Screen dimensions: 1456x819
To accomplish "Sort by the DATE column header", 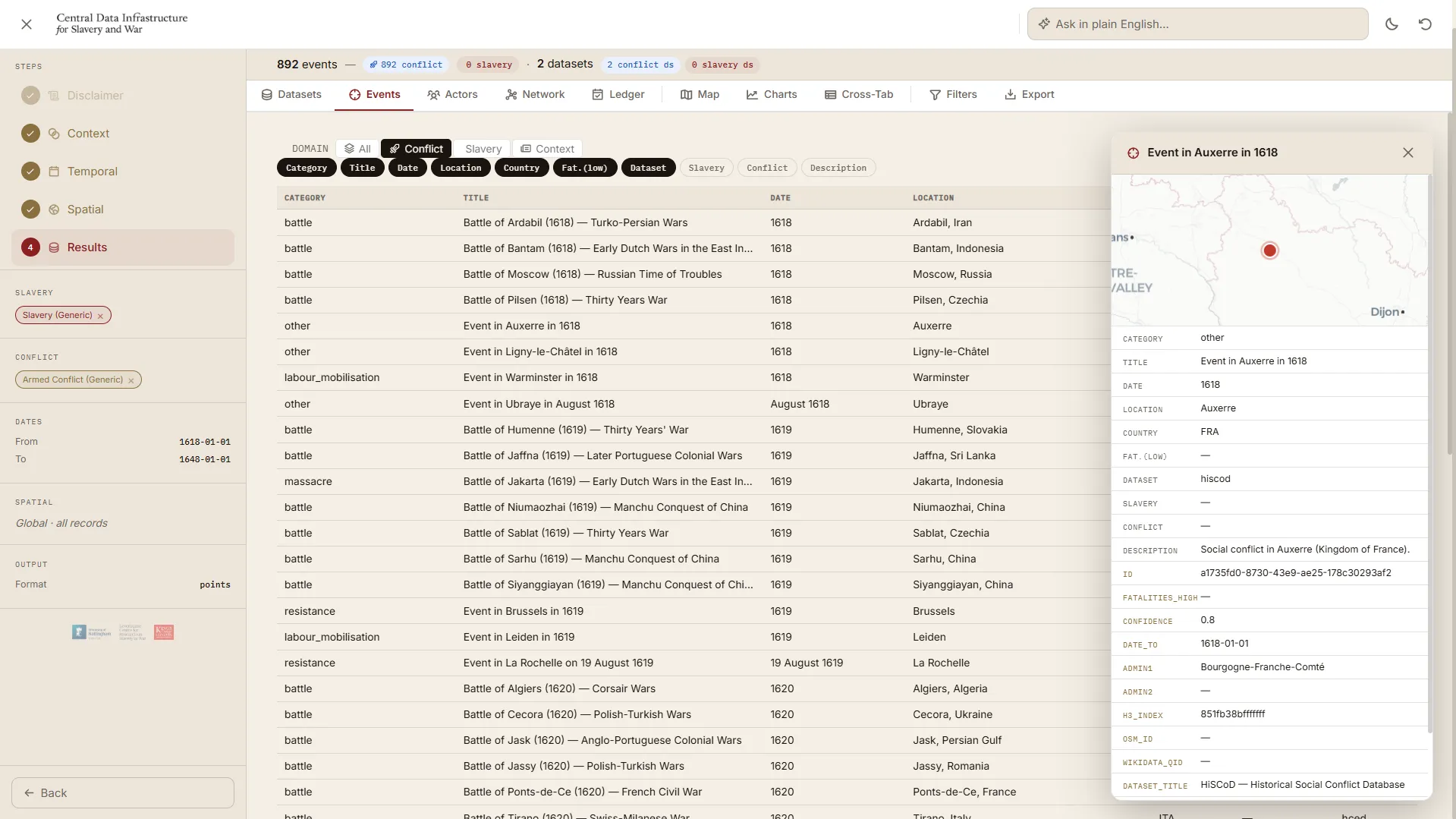I will (x=780, y=198).
